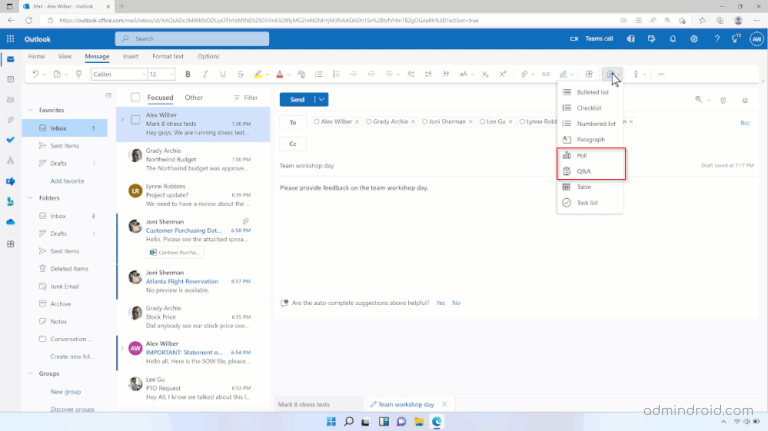Discard the draft using the trash icon
768x431 pixels.
[723, 100]
